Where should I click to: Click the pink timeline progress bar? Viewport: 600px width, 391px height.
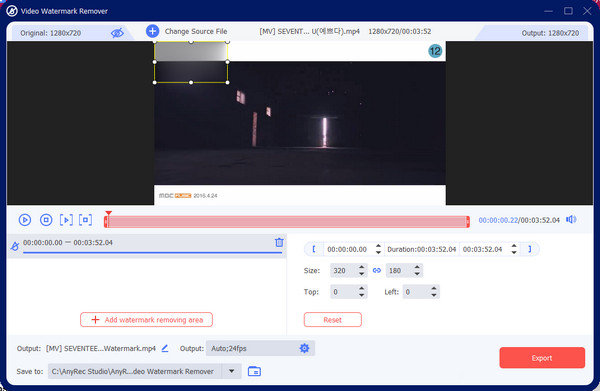[287, 222]
